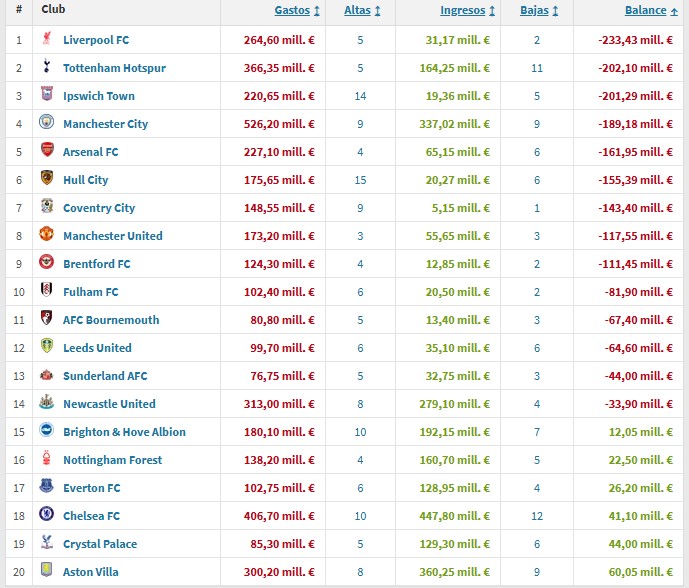The height and width of the screenshot is (588, 689).
Task: Click the Liverpool FC club crest
Action: click(x=47, y=38)
